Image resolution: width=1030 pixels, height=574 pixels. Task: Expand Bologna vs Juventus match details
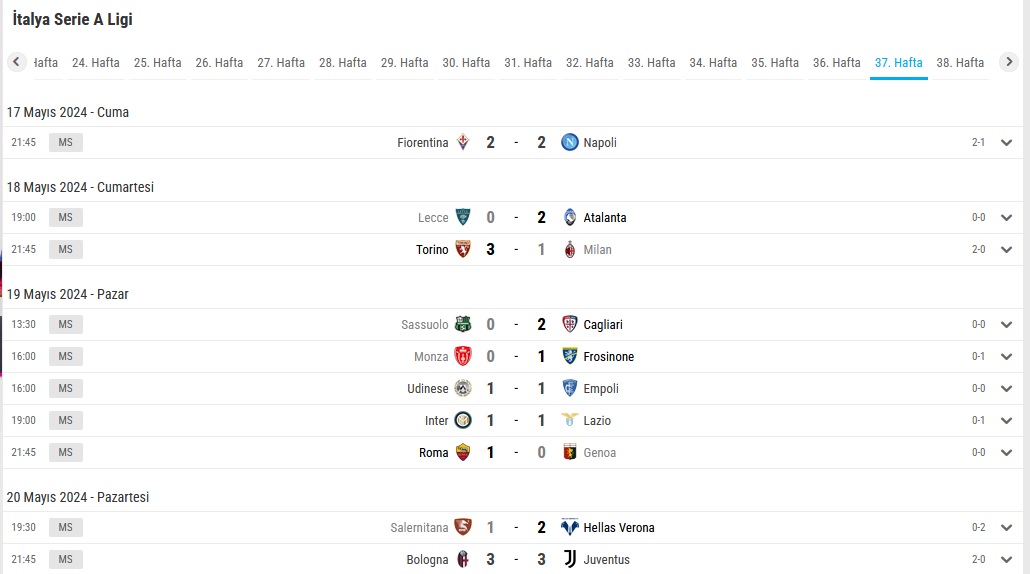[x=1006, y=560]
